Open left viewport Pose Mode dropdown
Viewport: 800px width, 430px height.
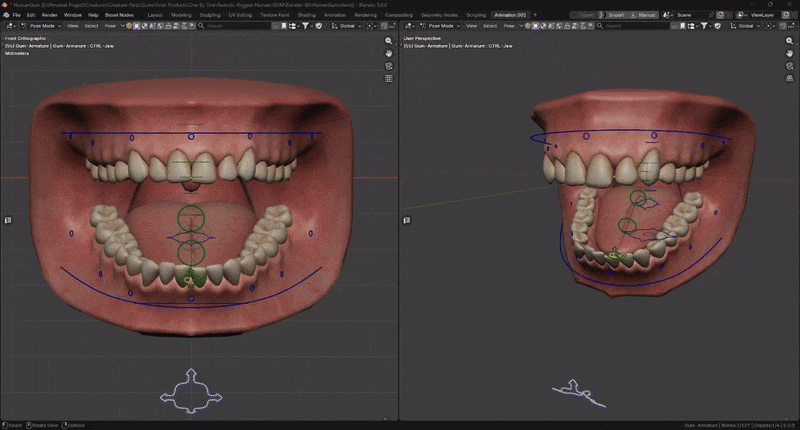(41, 26)
